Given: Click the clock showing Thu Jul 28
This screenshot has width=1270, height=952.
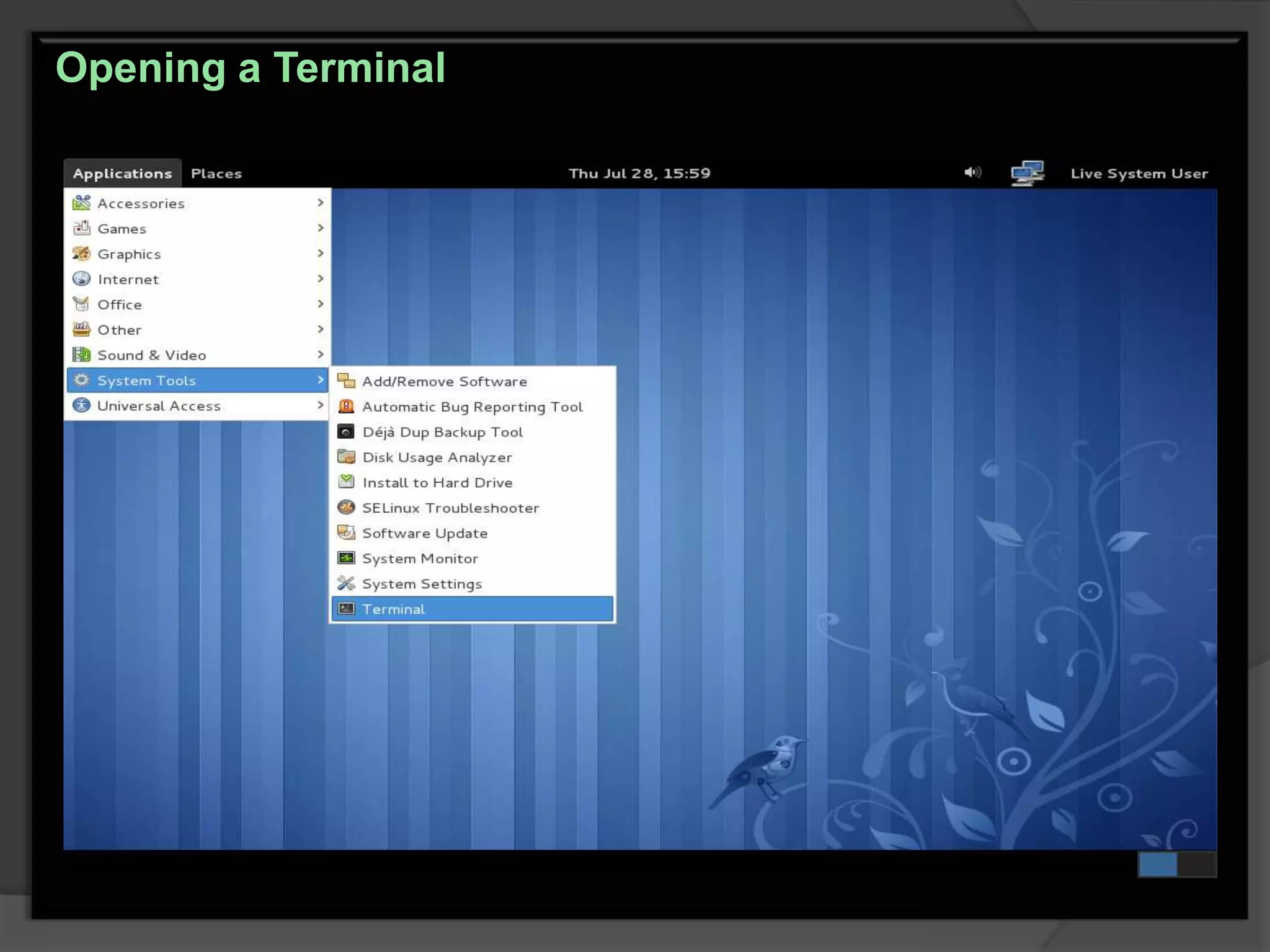Looking at the screenshot, I should click(639, 174).
